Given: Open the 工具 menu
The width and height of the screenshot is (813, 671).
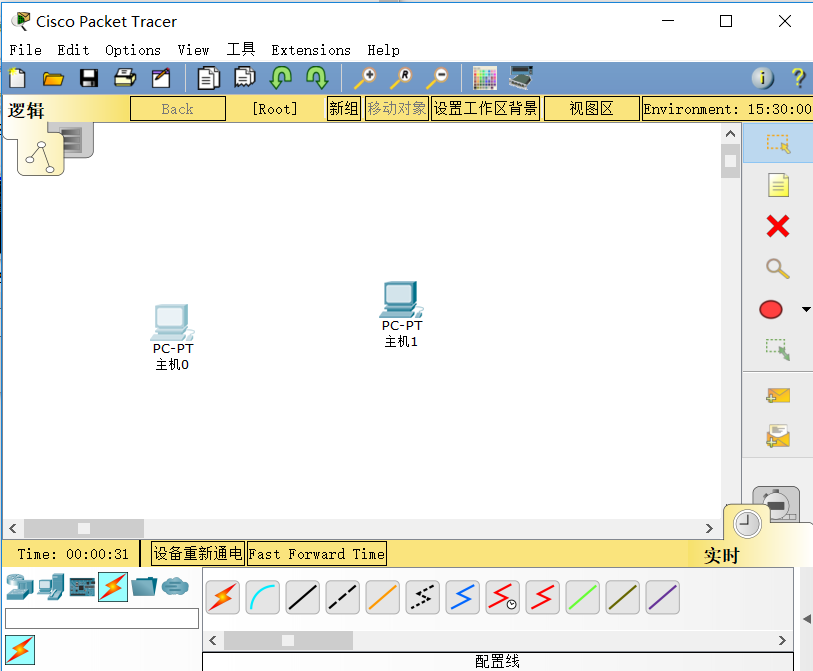Looking at the screenshot, I should coord(241,49).
